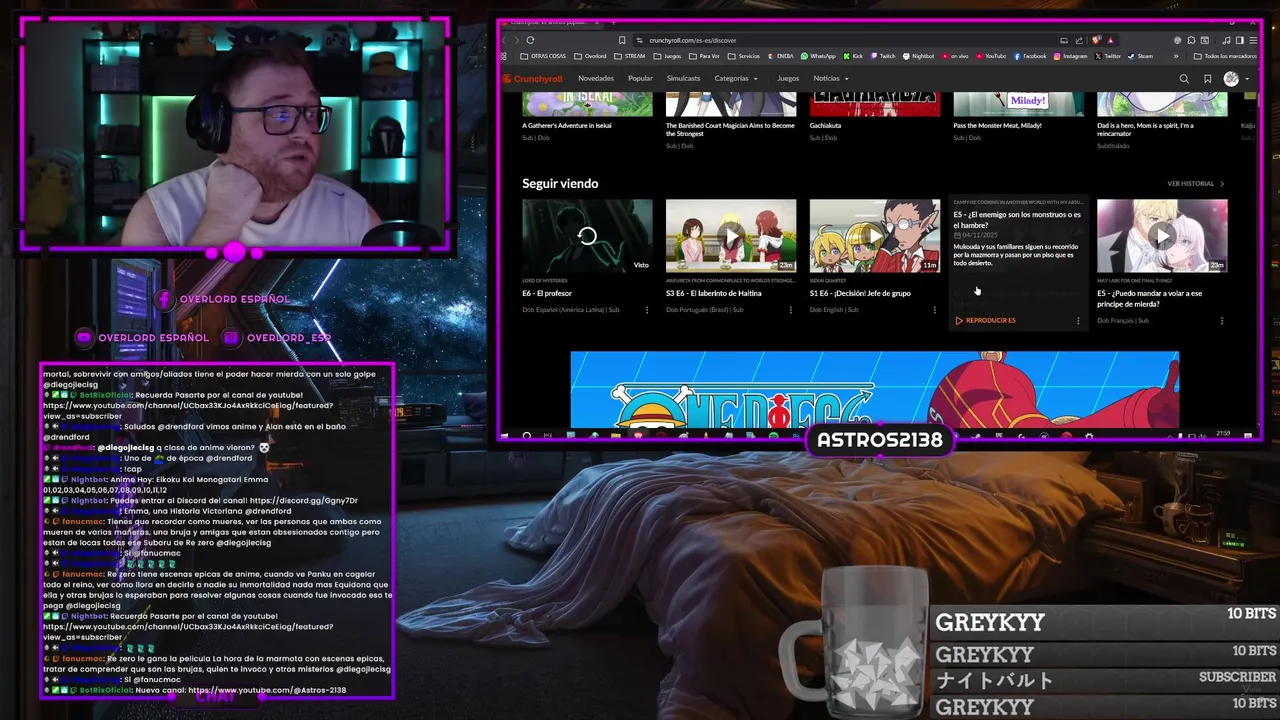Viewport: 1280px width, 720px height.
Task: Go forward with the browser's forward arrow
Action: tap(517, 40)
